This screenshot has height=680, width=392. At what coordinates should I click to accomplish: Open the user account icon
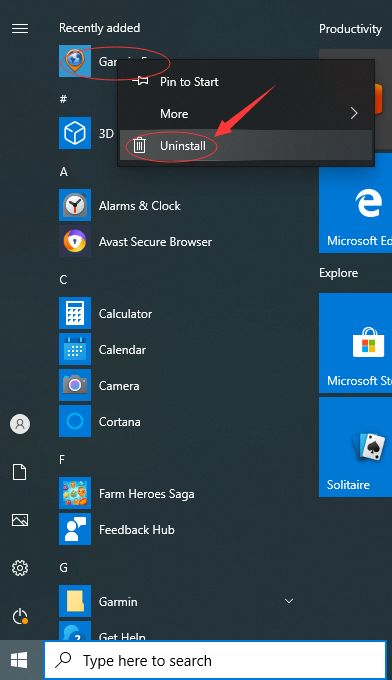point(20,424)
